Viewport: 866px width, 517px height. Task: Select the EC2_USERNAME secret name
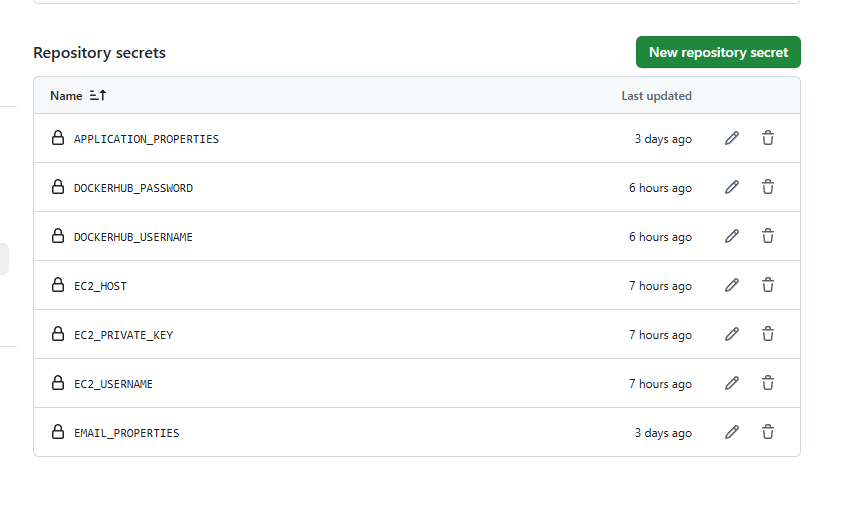[x=113, y=384]
